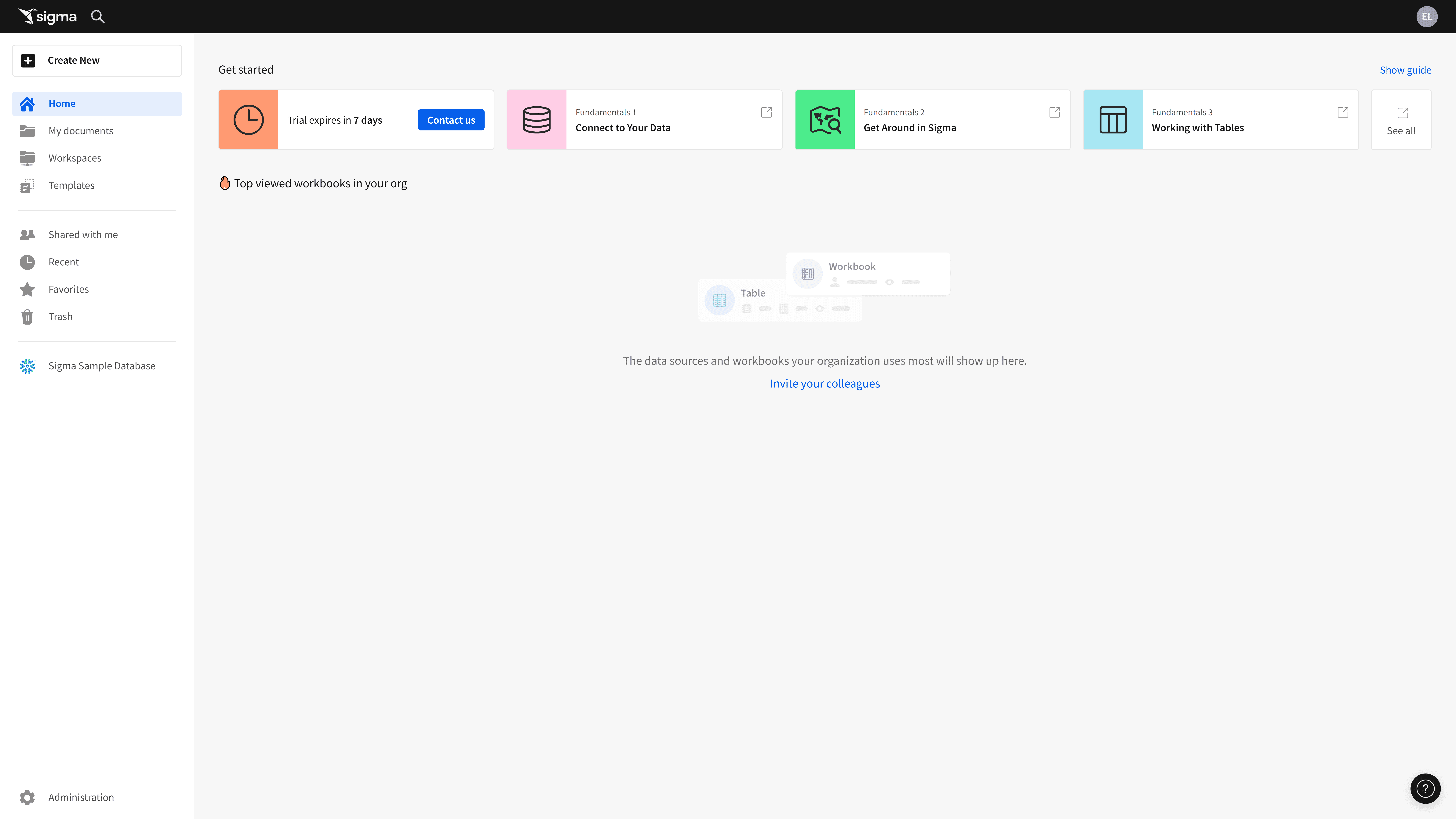1456x819 pixels.
Task: Click the Workspaces folder icon
Action: click(x=27, y=158)
